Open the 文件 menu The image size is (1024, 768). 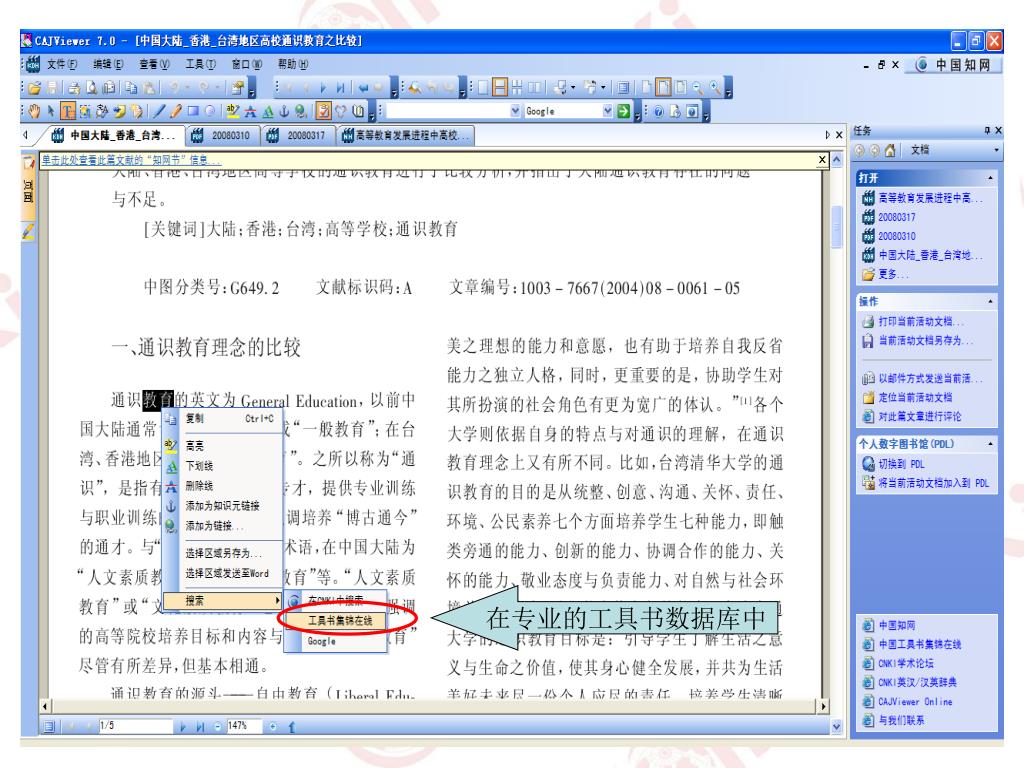(x=61, y=64)
